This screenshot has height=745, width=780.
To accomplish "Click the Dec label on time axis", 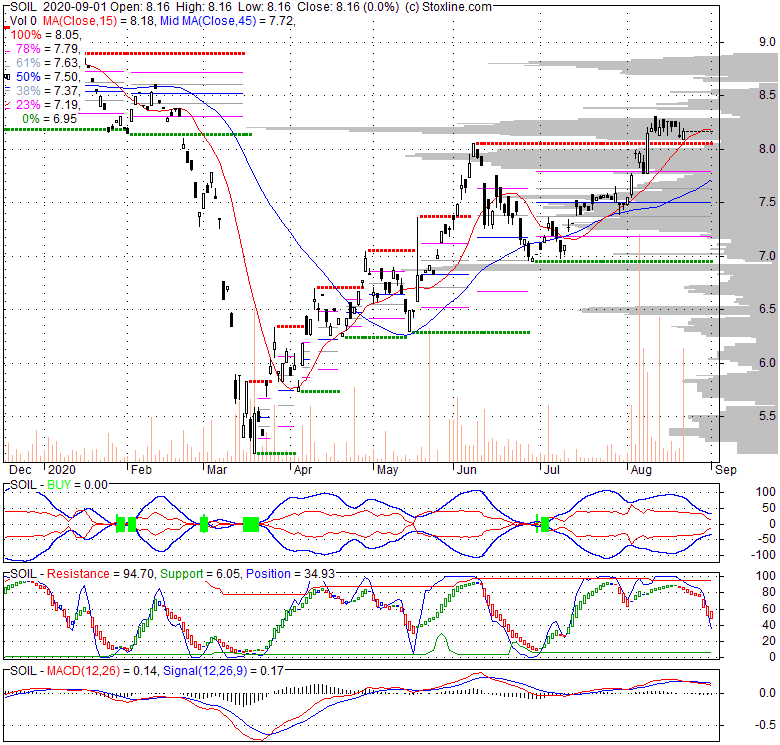I will click(x=20, y=470).
